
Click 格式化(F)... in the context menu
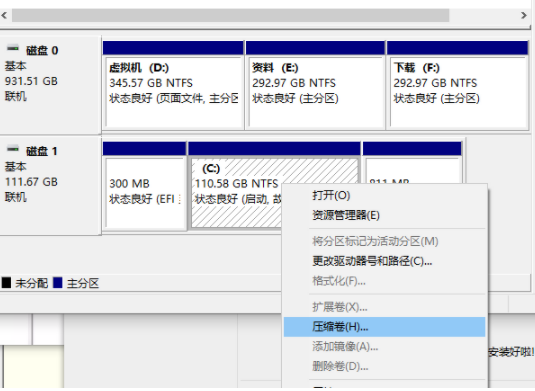[x=339, y=281]
